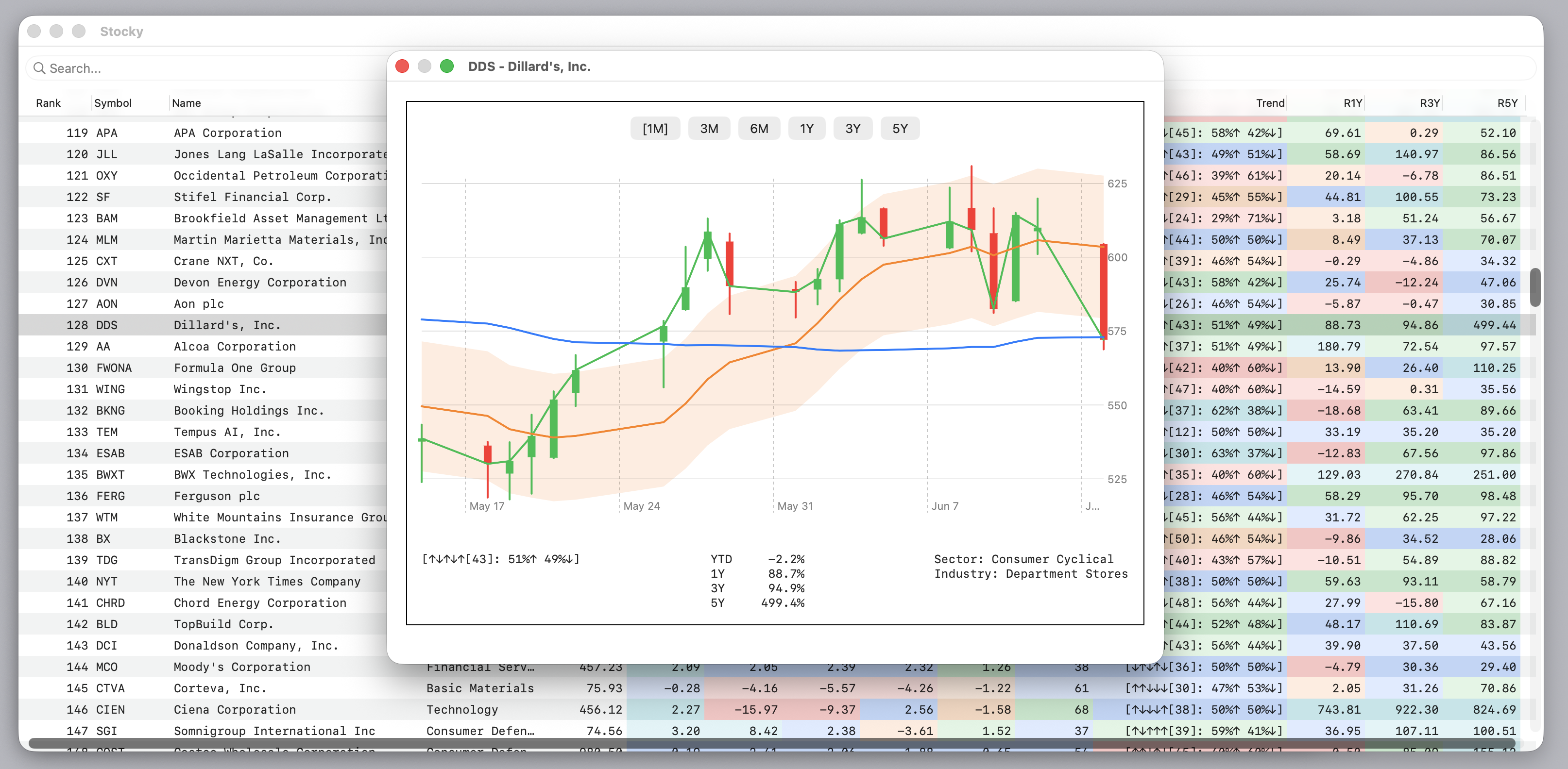The width and height of the screenshot is (1568, 769).
Task: Select the Tempus AI, Inc. row
Action: (202, 431)
